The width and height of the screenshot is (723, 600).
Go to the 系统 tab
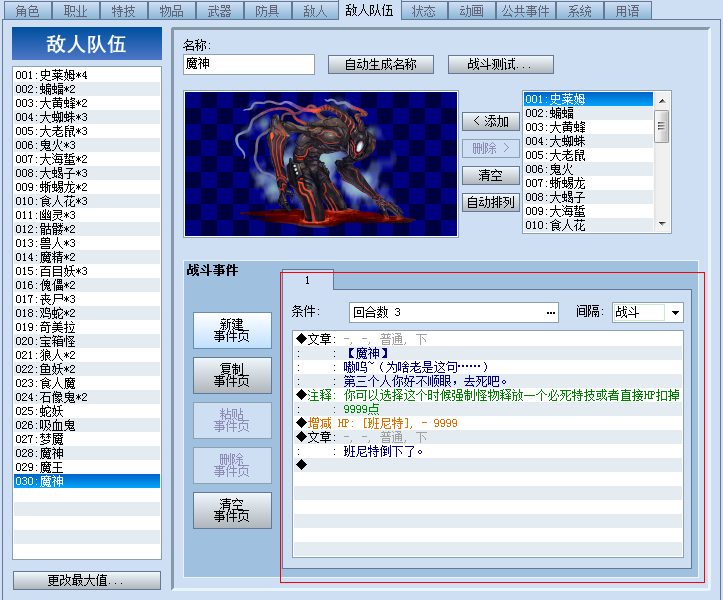point(580,10)
